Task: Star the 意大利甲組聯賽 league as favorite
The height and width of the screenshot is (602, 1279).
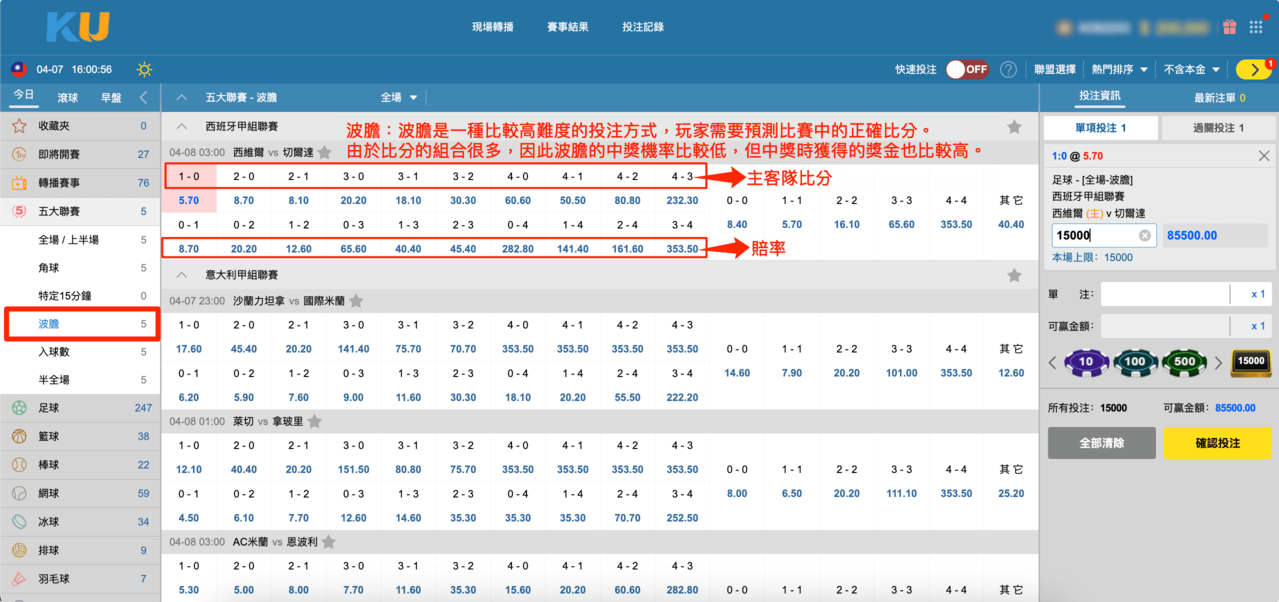Action: [x=1014, y=275]
